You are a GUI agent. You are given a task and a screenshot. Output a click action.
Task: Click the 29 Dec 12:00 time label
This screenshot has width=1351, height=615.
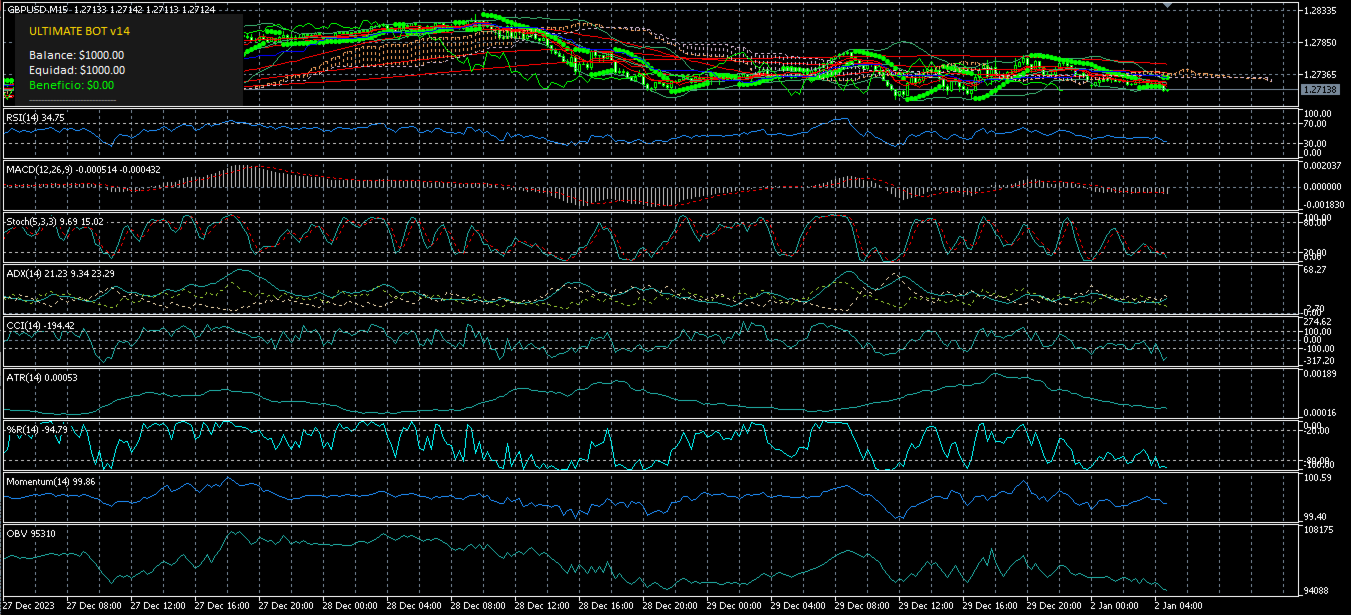coord(927,606)
